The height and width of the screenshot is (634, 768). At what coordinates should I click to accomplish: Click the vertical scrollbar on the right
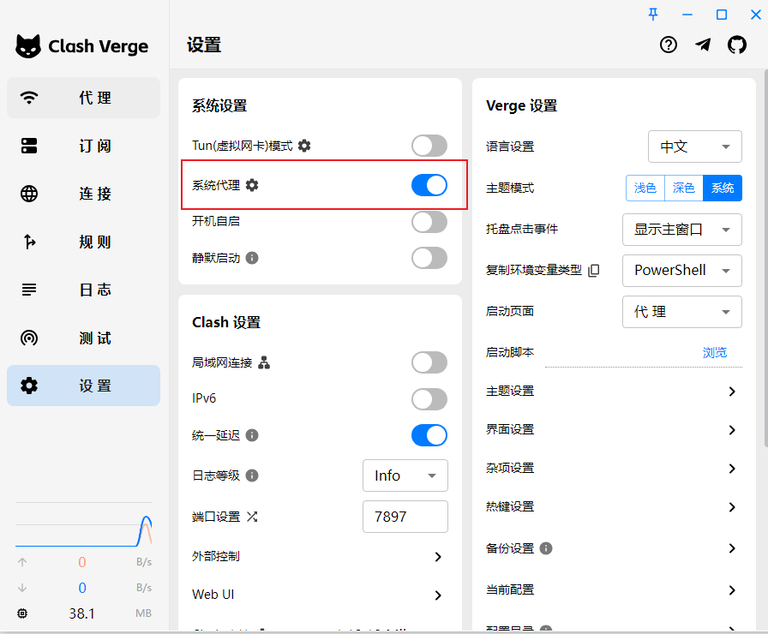pos(765,258)
